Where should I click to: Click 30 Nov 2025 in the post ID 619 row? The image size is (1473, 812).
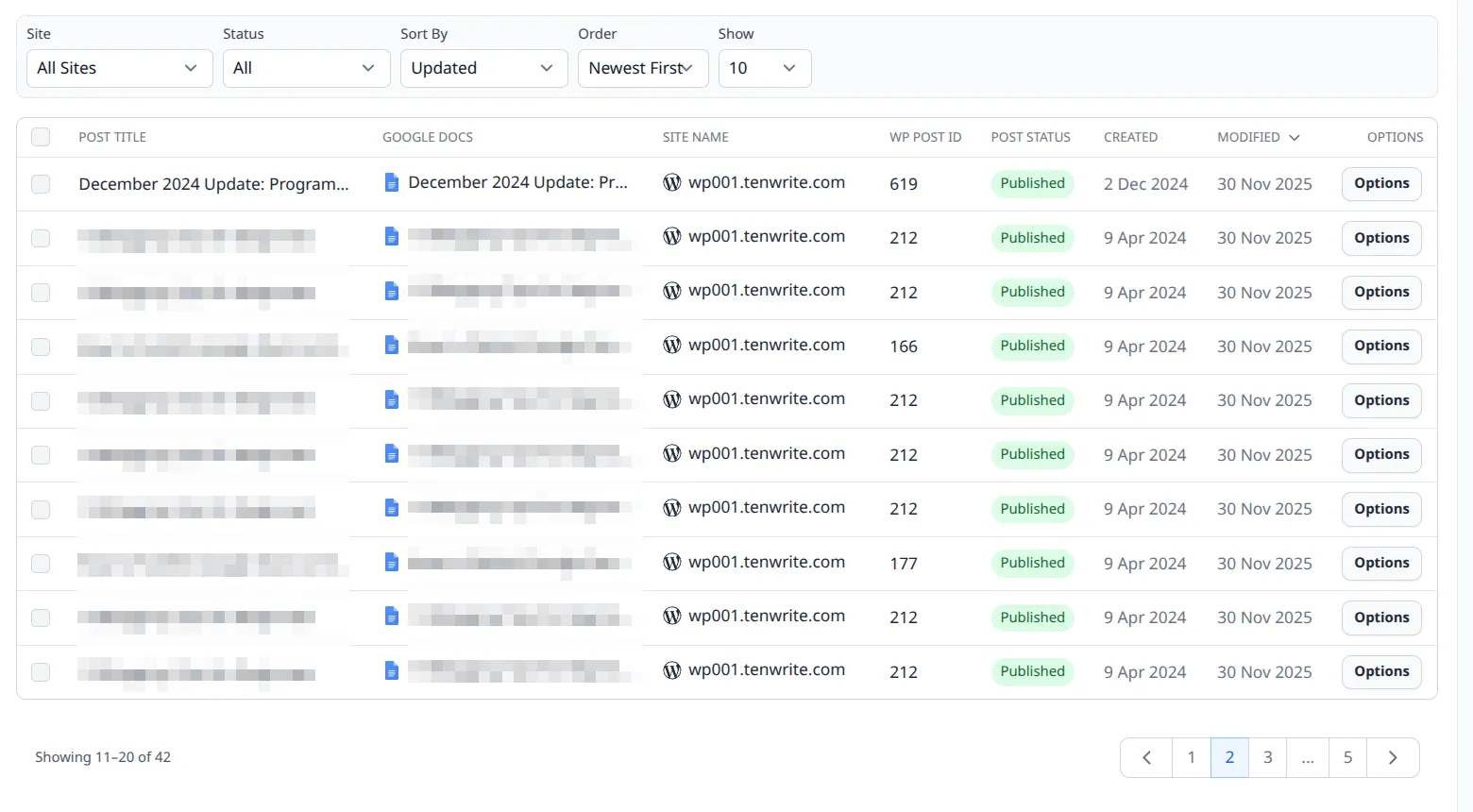tap(1264, 184)
